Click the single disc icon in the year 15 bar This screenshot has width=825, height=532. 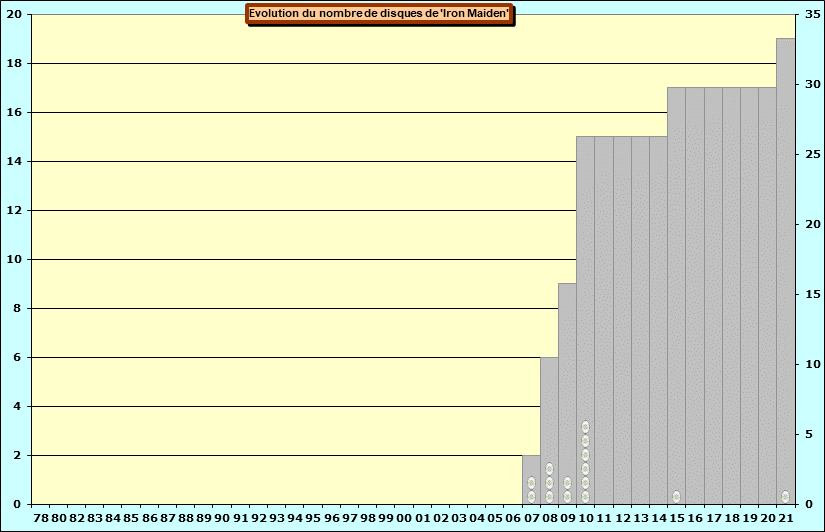pyautogui.click(x=676, y=497)
